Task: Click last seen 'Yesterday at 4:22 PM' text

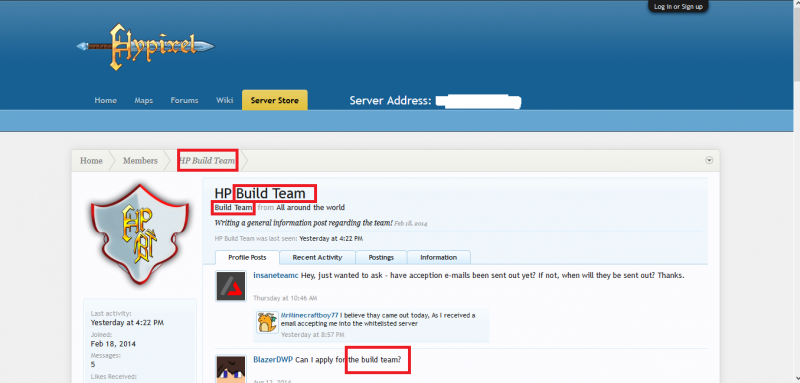Action: coord(331,239)
